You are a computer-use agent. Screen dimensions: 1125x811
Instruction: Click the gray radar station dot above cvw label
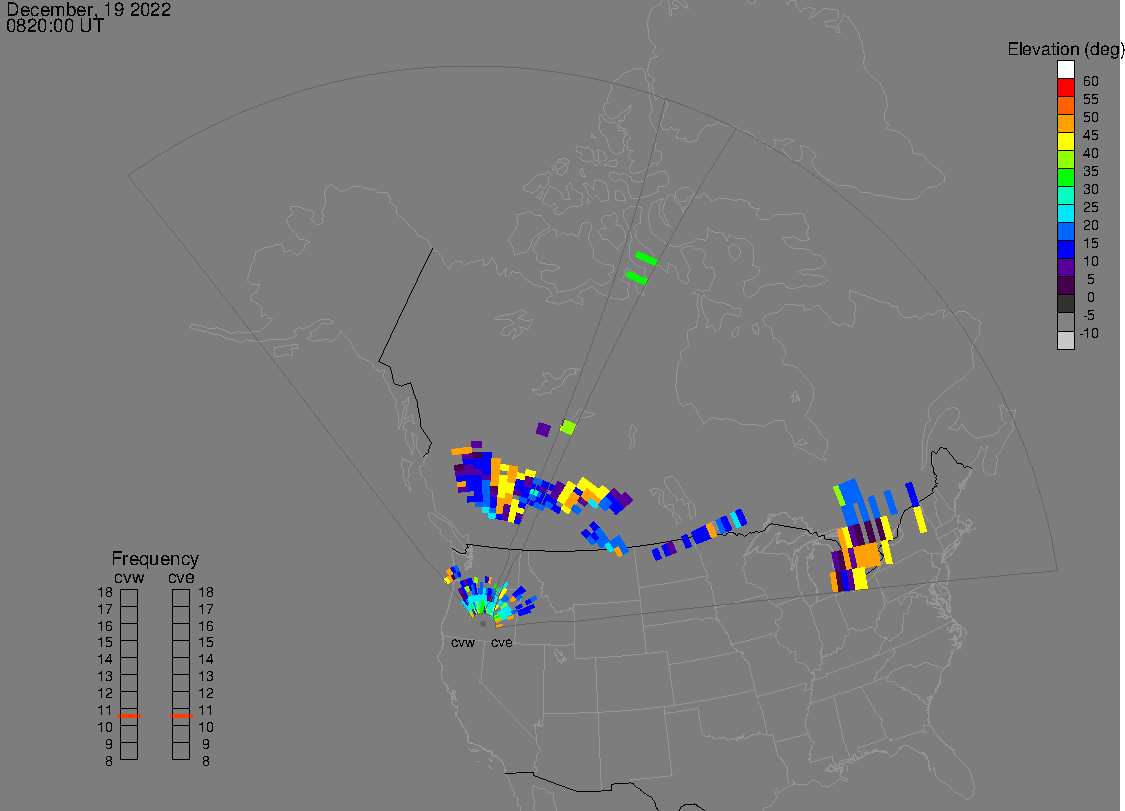coord(483,624)
